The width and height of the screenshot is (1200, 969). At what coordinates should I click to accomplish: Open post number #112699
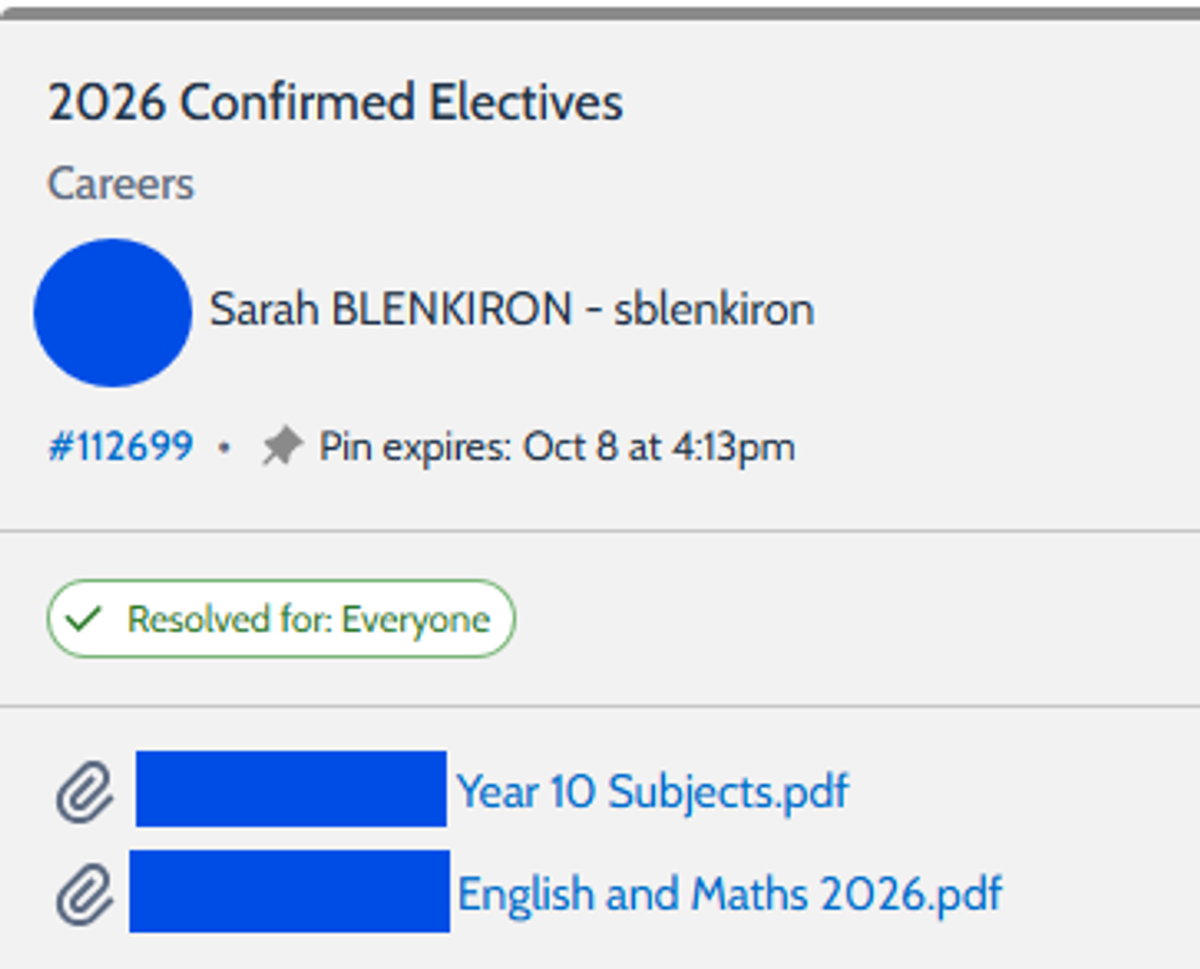pyautogui.click(x=121, y=447)
